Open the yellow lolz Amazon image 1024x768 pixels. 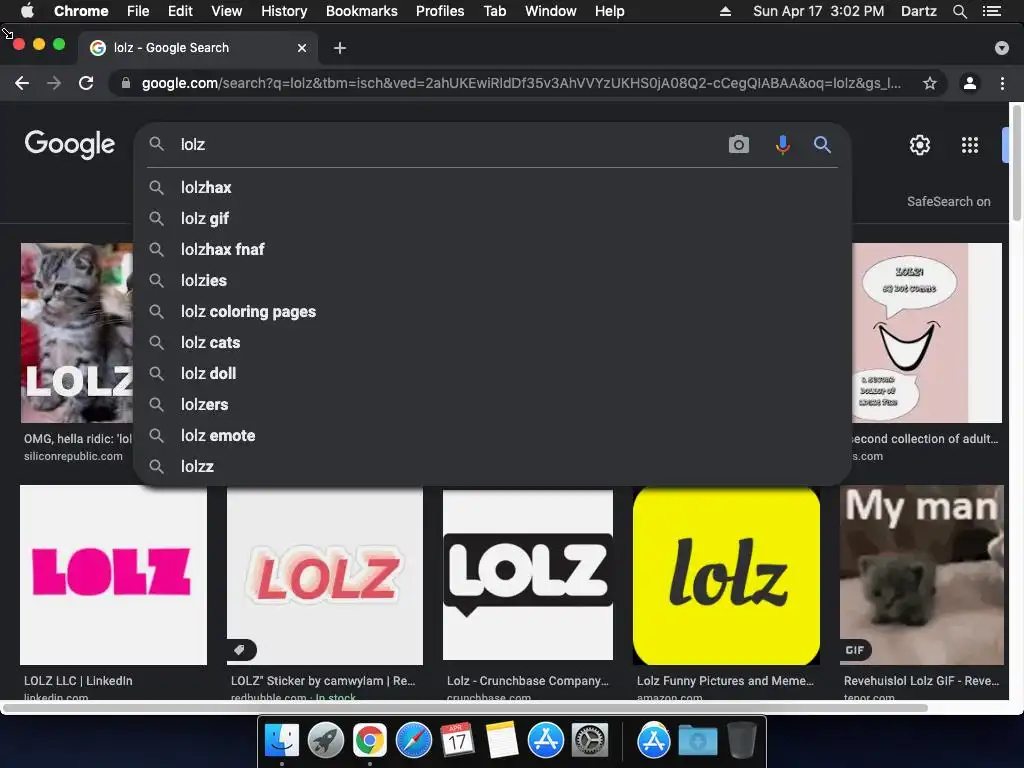726,575
